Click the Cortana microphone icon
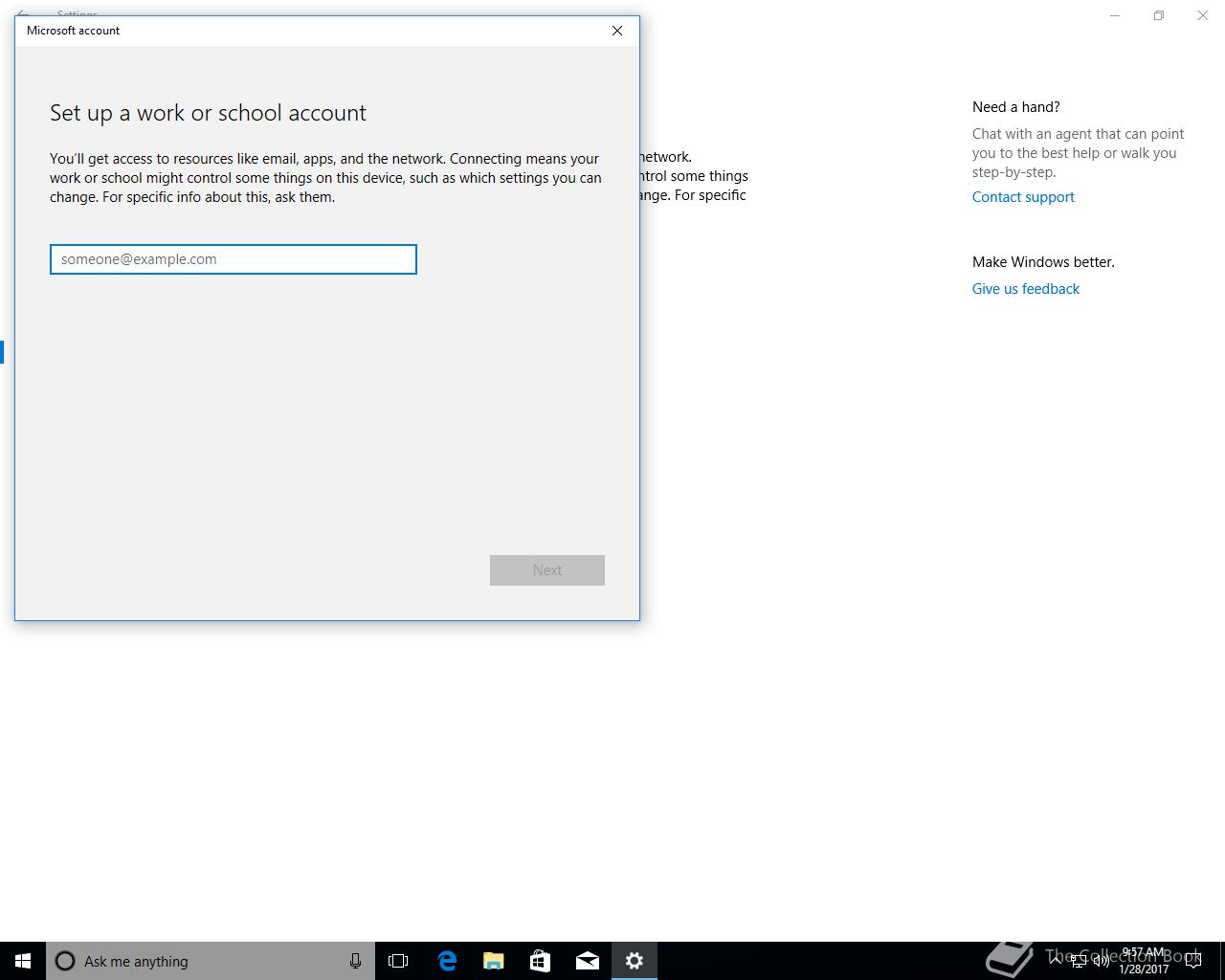Viewport: 1225px width, 980px height. coord(355,961)
